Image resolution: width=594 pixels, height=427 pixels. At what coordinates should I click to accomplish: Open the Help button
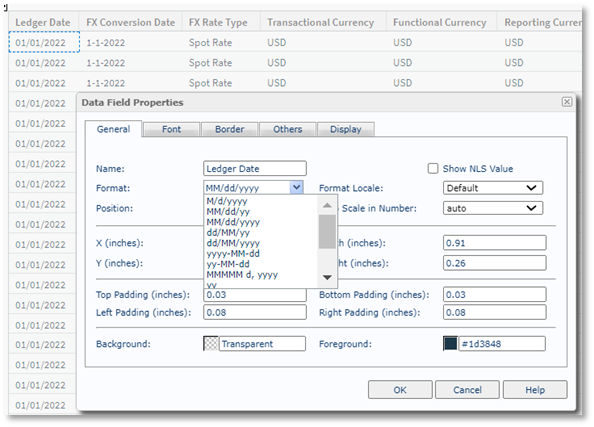(535, 390)
